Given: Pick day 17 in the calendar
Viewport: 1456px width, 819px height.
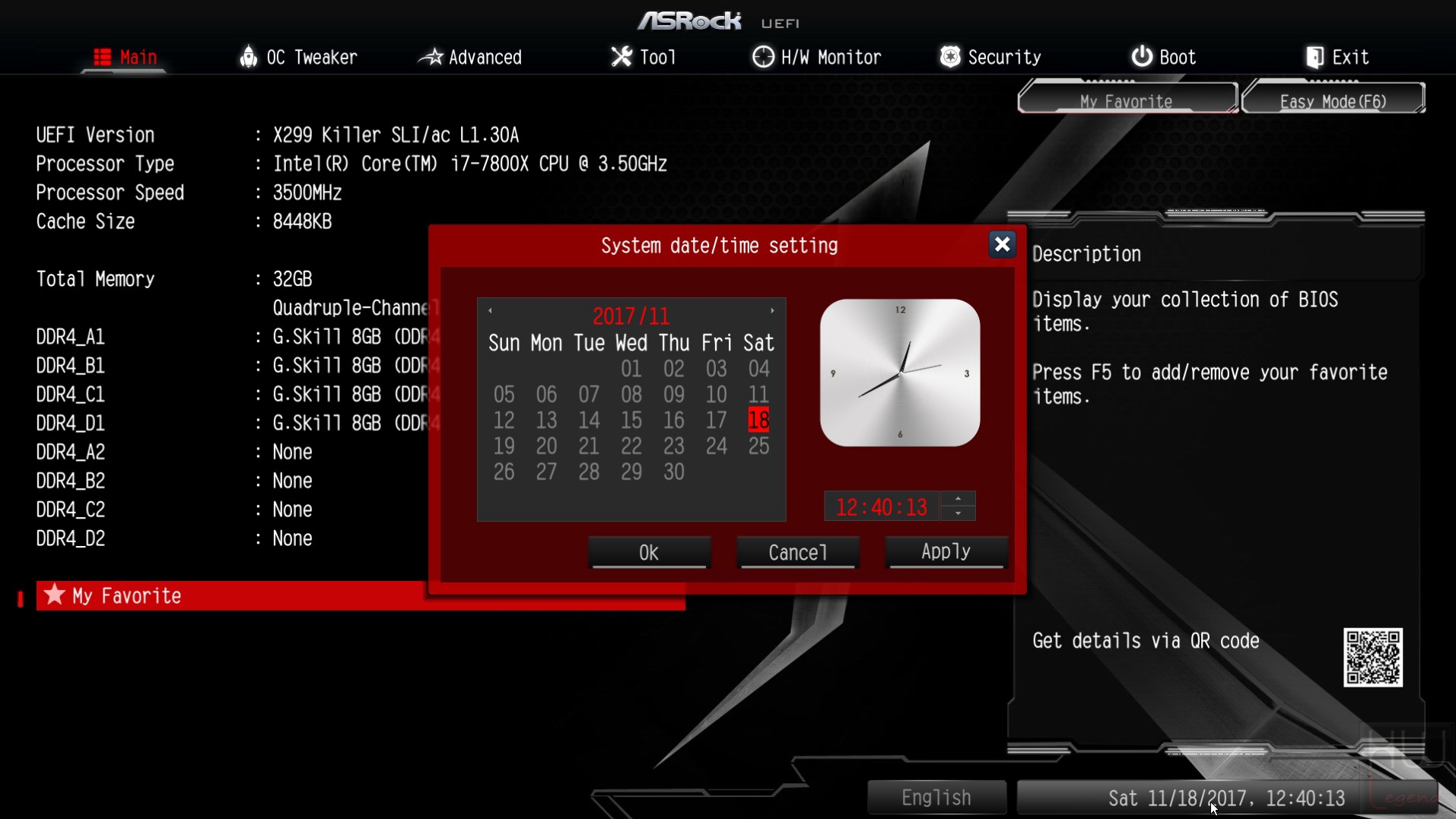Looking at the screenshot, I should 716,421.
